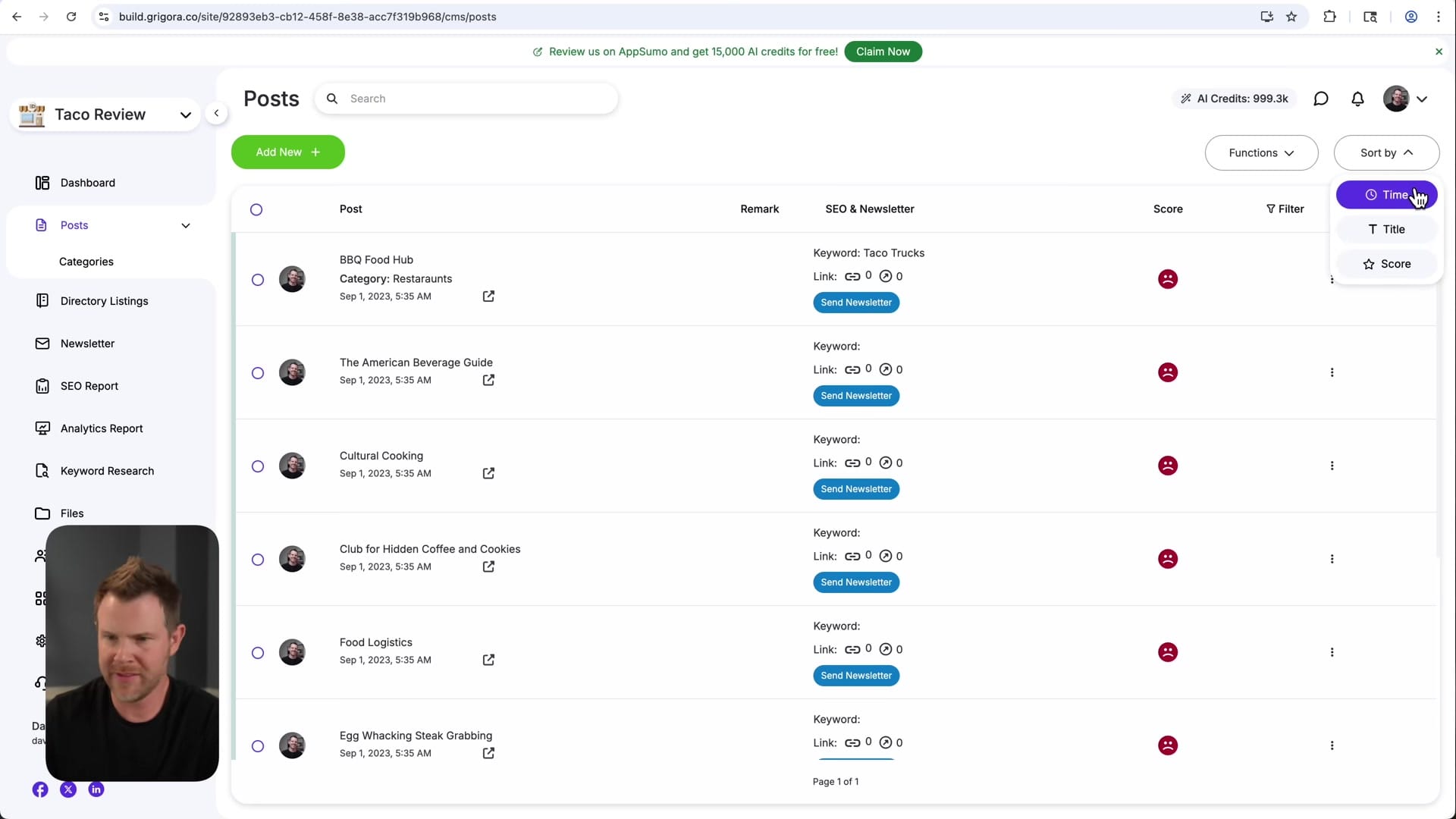
Task: Send Newsletter for BBQ Food Hub
Action: [x=856, y=303]
